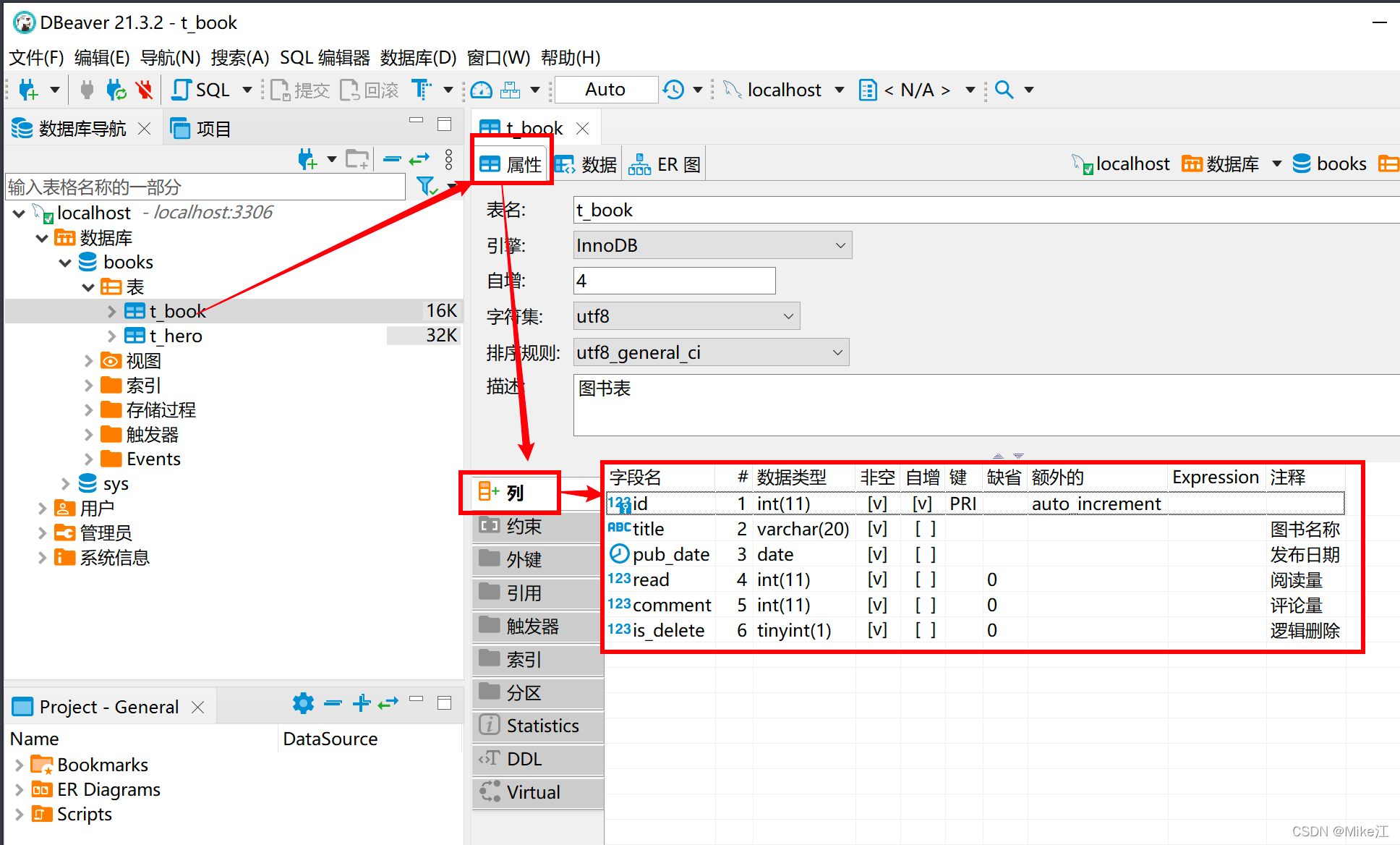Expand the Bookmarks project folder
Viewport: 1400px width, 845px height.
coord(20,765)
